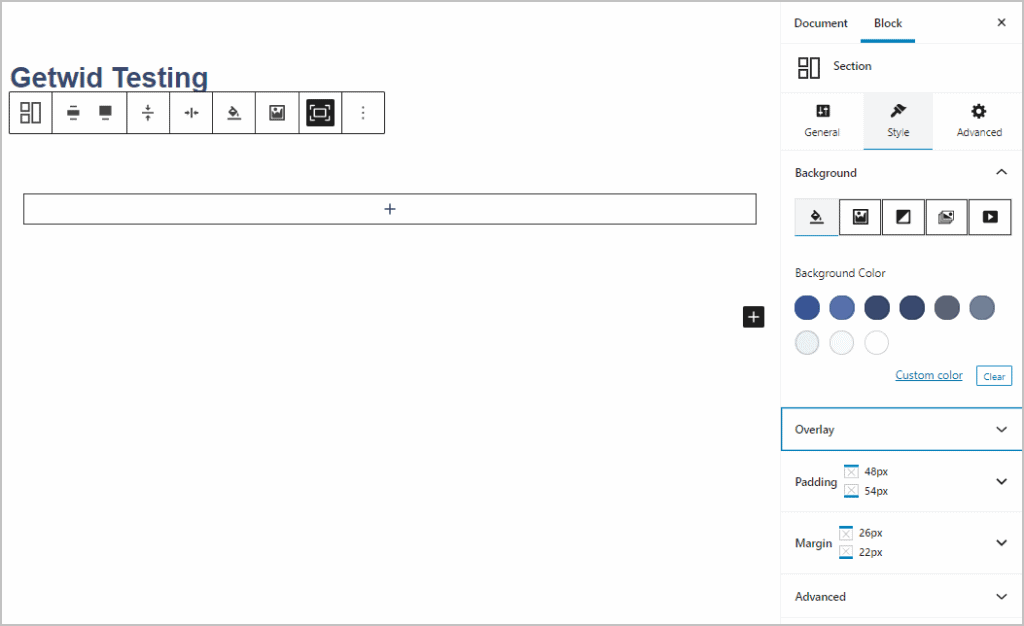Screen dimensions: 1024x626
Task: Toggle the highlighted content area toolbar icon
Action: pyautogui.click(x=320, y=113)
